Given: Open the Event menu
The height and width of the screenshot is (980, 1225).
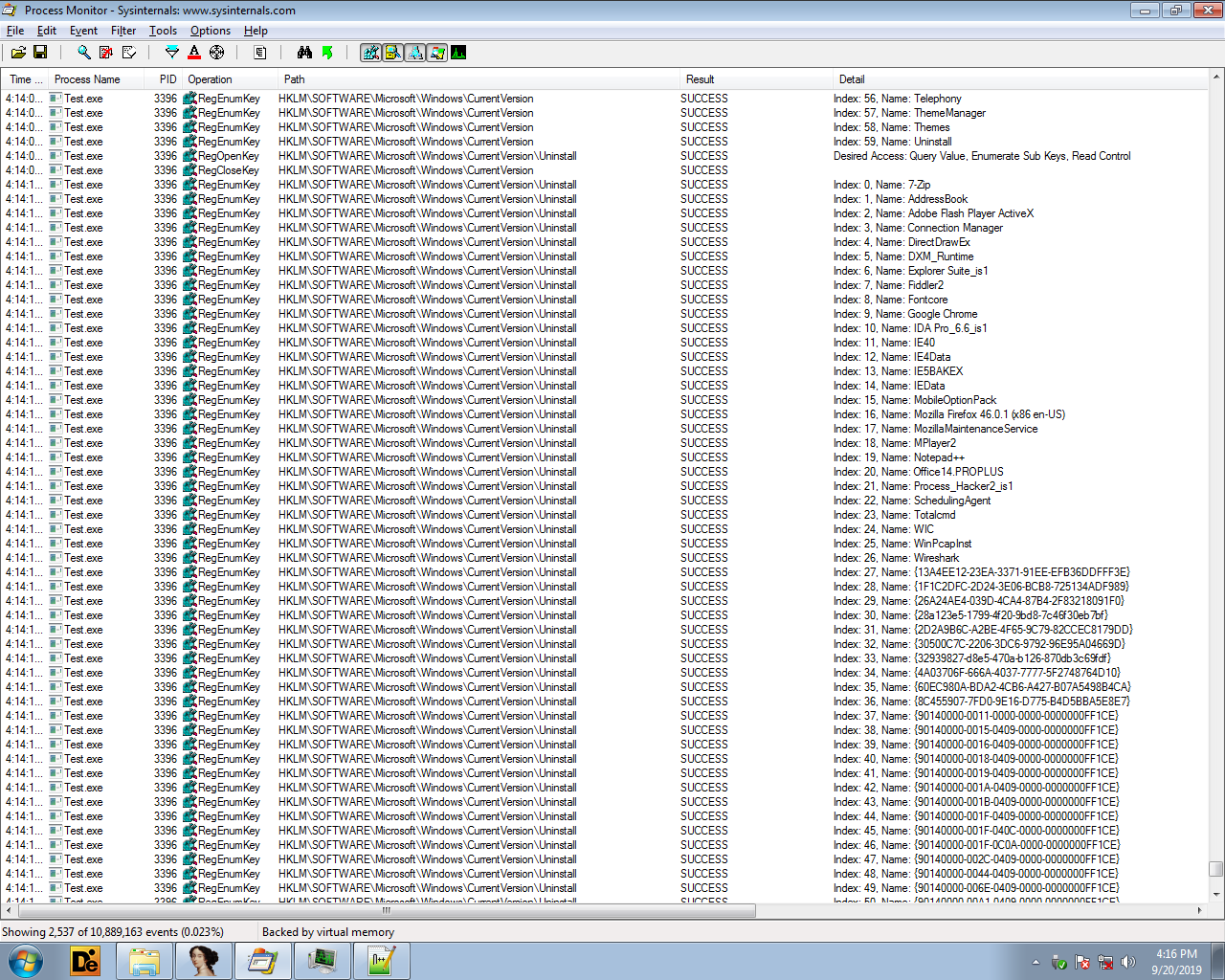Looking at the screenshot, I should (83, 31).
